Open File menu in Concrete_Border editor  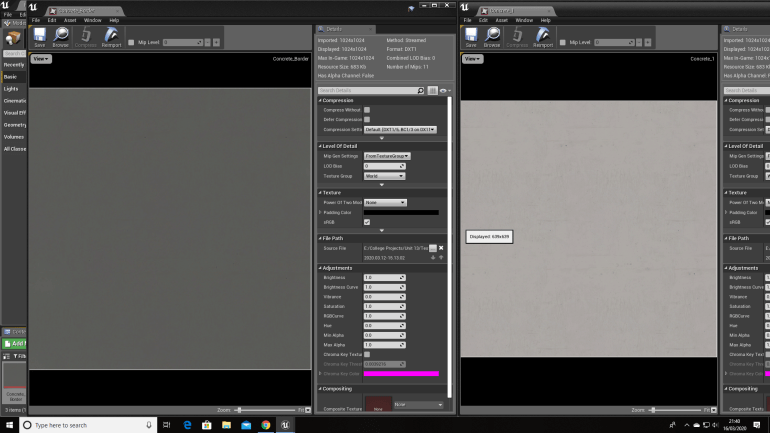36,20
